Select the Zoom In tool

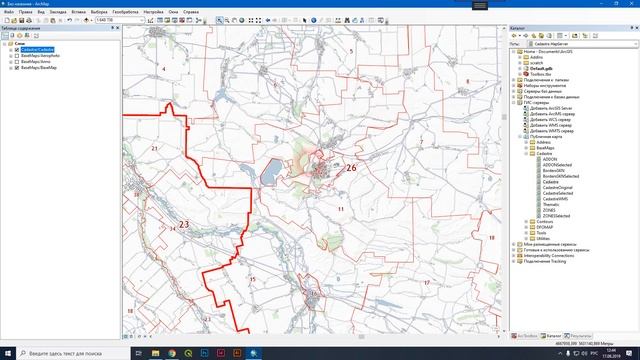[220, 20]
